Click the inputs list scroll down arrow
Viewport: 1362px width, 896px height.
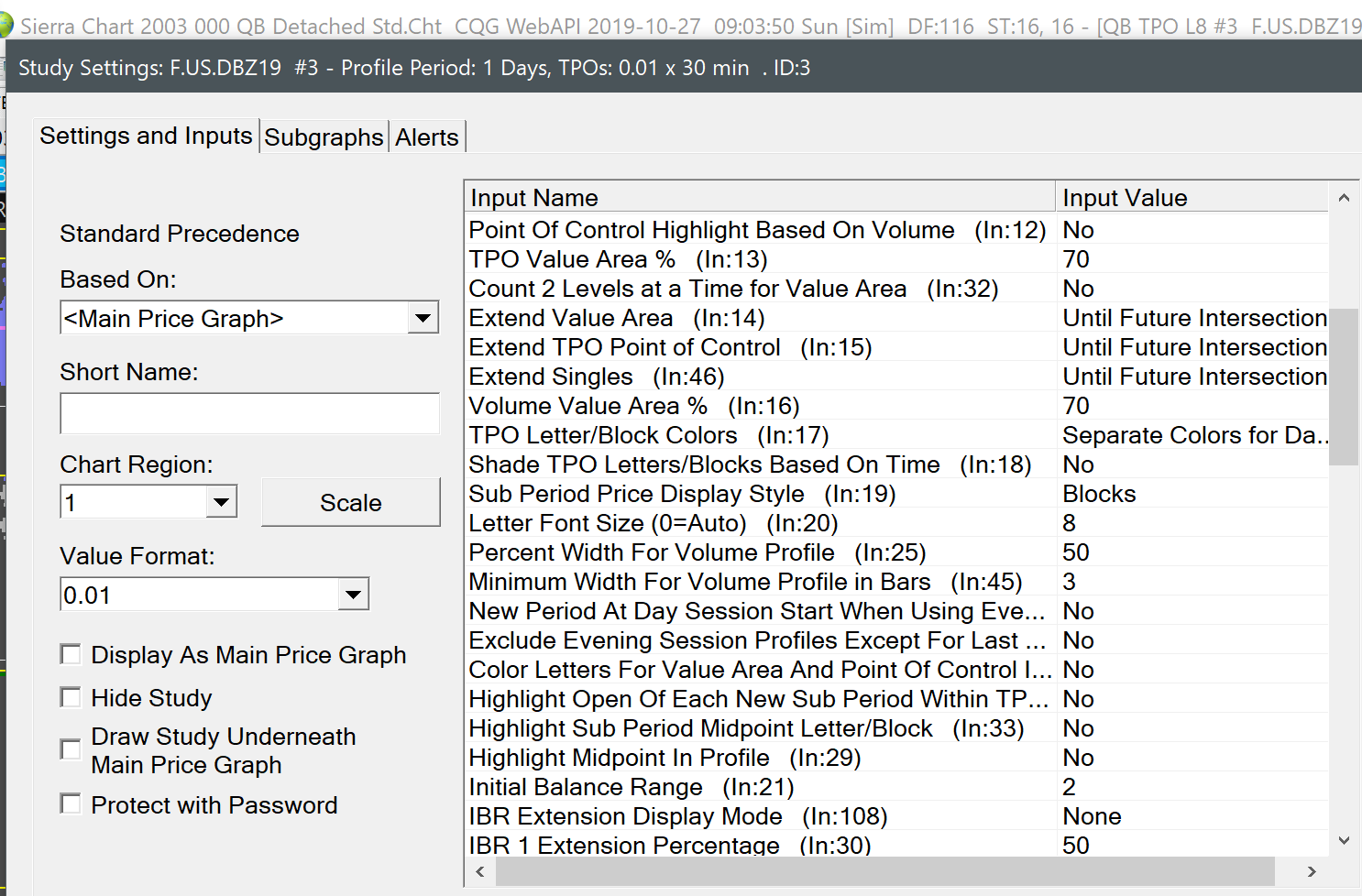[1344, 840]
